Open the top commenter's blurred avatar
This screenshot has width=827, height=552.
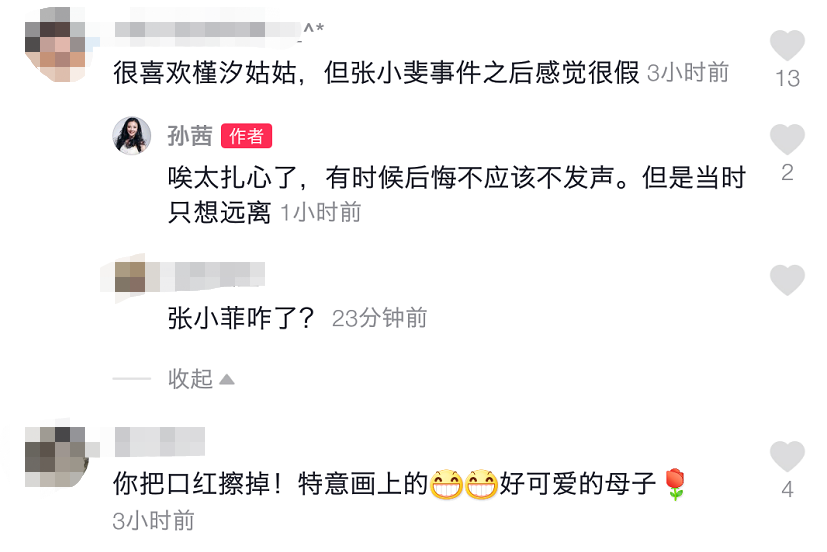coord(55,44)
